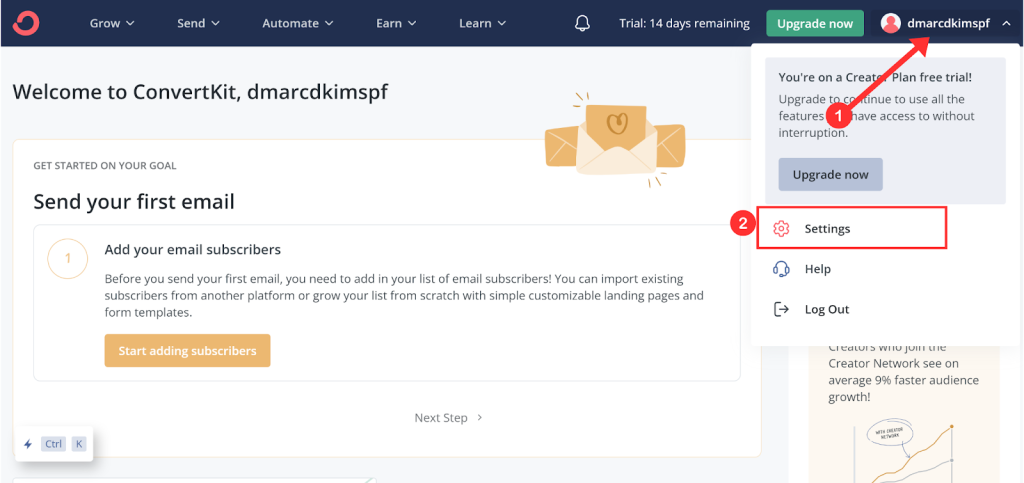The image size is (1024, 483).
Task: Click the lightning bolt shortcut icon
Action: click(x=28, y=444)
